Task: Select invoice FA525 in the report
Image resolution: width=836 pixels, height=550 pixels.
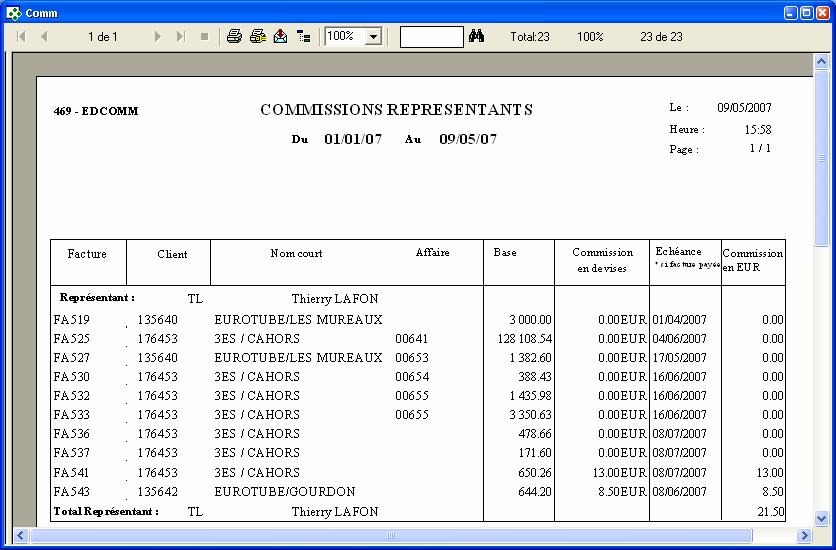Action: point(72,339)
